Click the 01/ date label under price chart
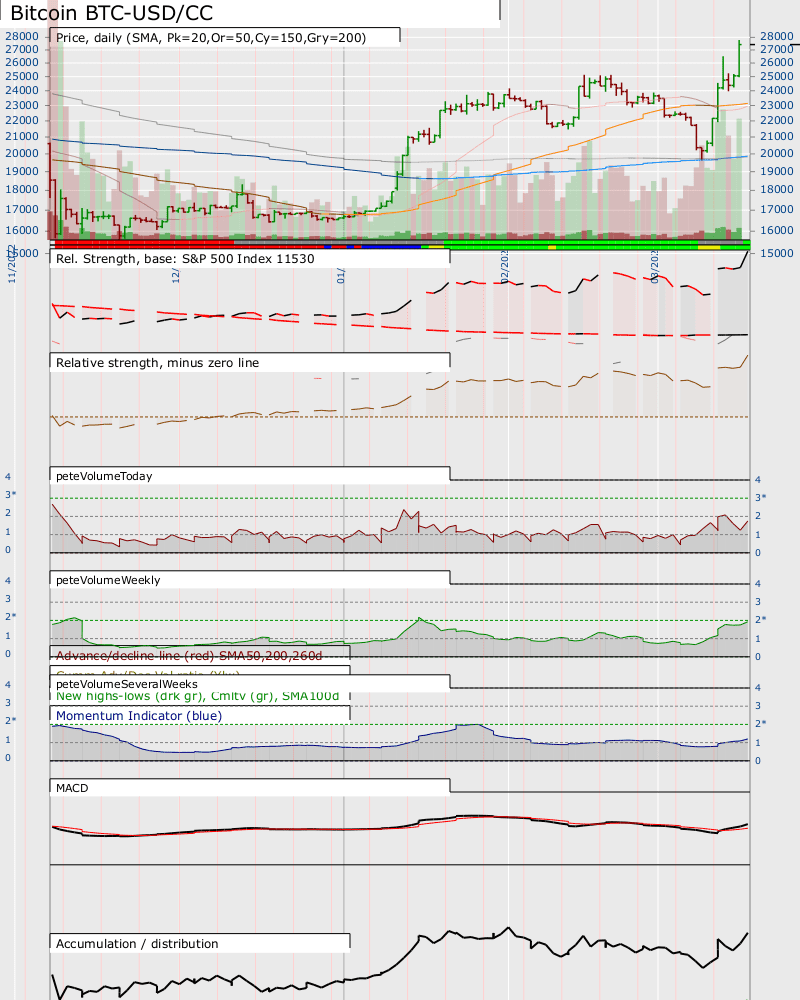 point(341,275)
